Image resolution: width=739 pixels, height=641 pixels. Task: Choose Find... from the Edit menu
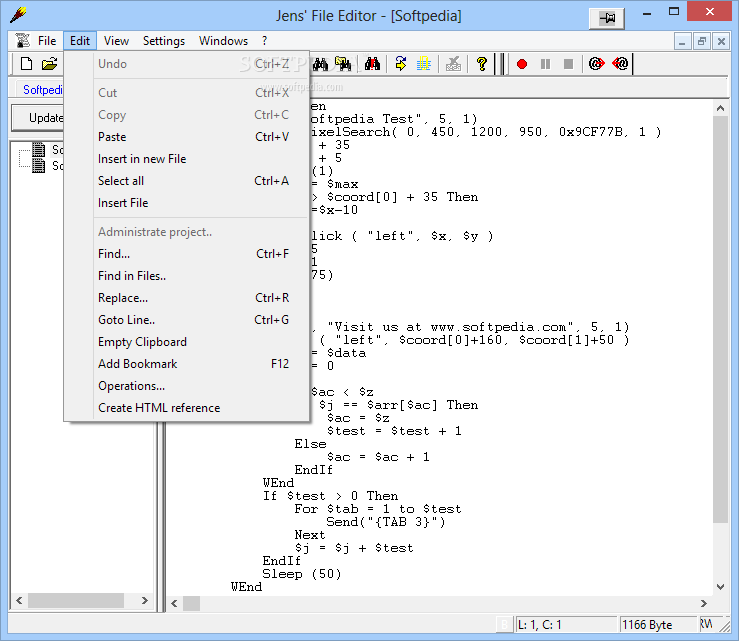[x=187, y=254]
